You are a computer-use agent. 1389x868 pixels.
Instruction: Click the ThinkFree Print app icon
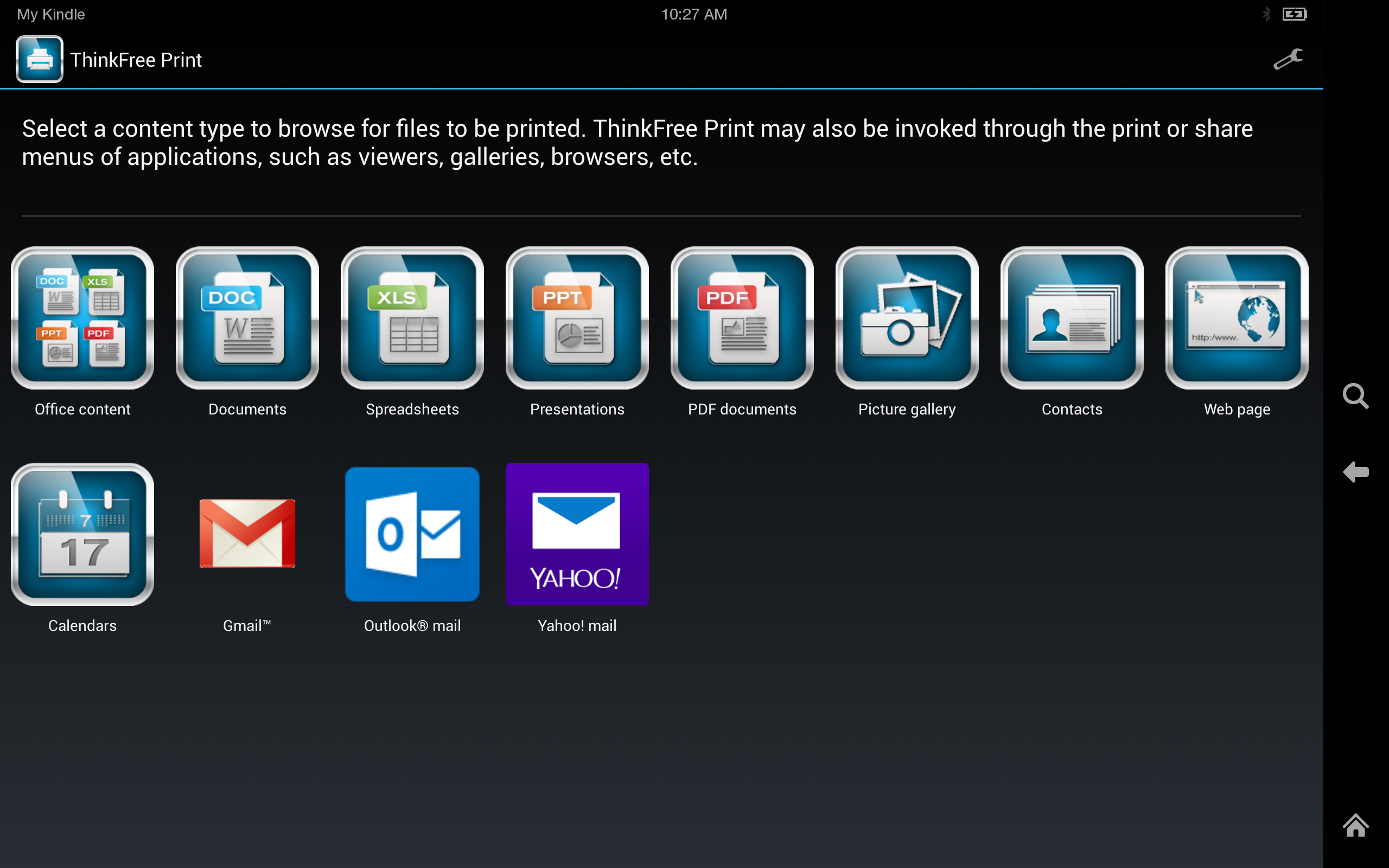point(39,59)
